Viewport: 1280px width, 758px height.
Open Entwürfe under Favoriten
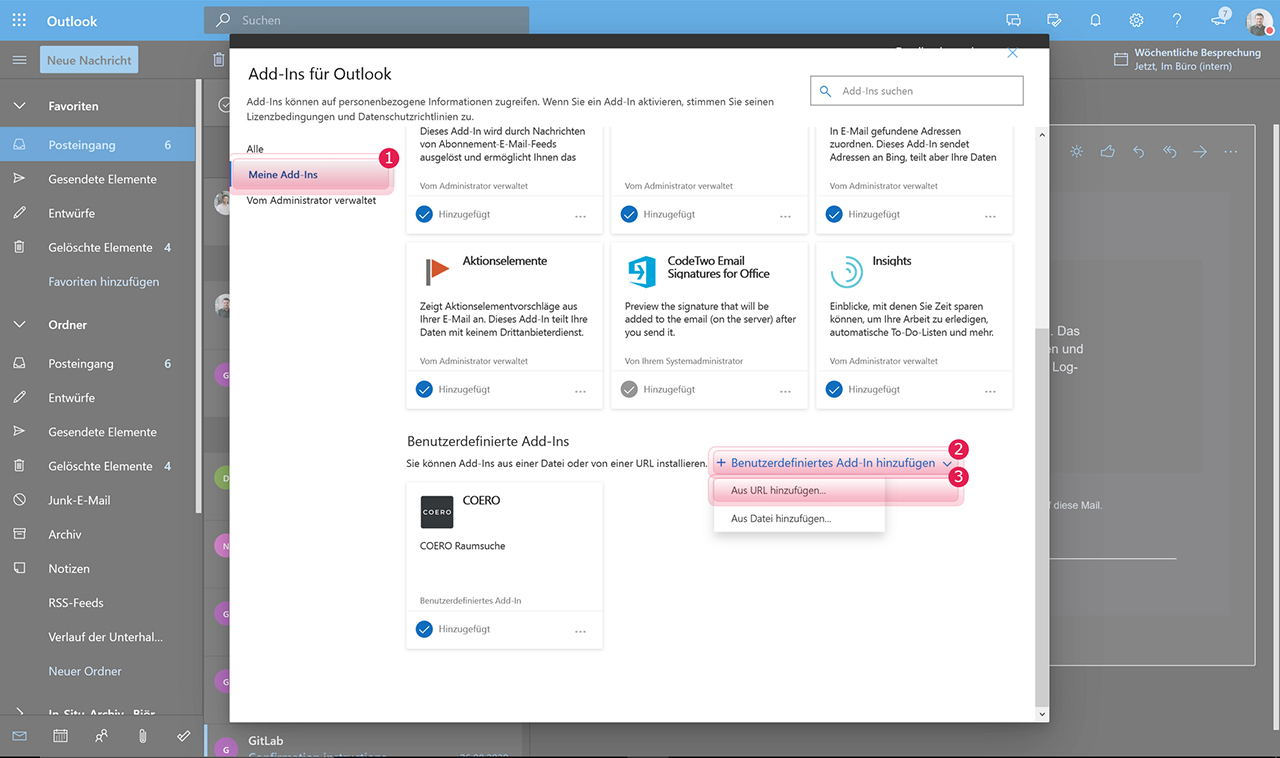click(98, 213)
